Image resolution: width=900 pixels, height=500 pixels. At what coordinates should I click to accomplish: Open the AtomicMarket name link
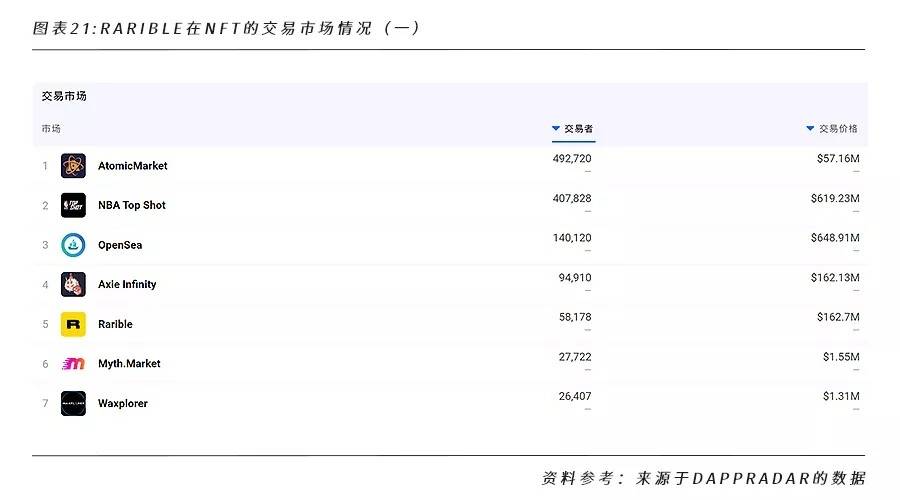point(133,166)
